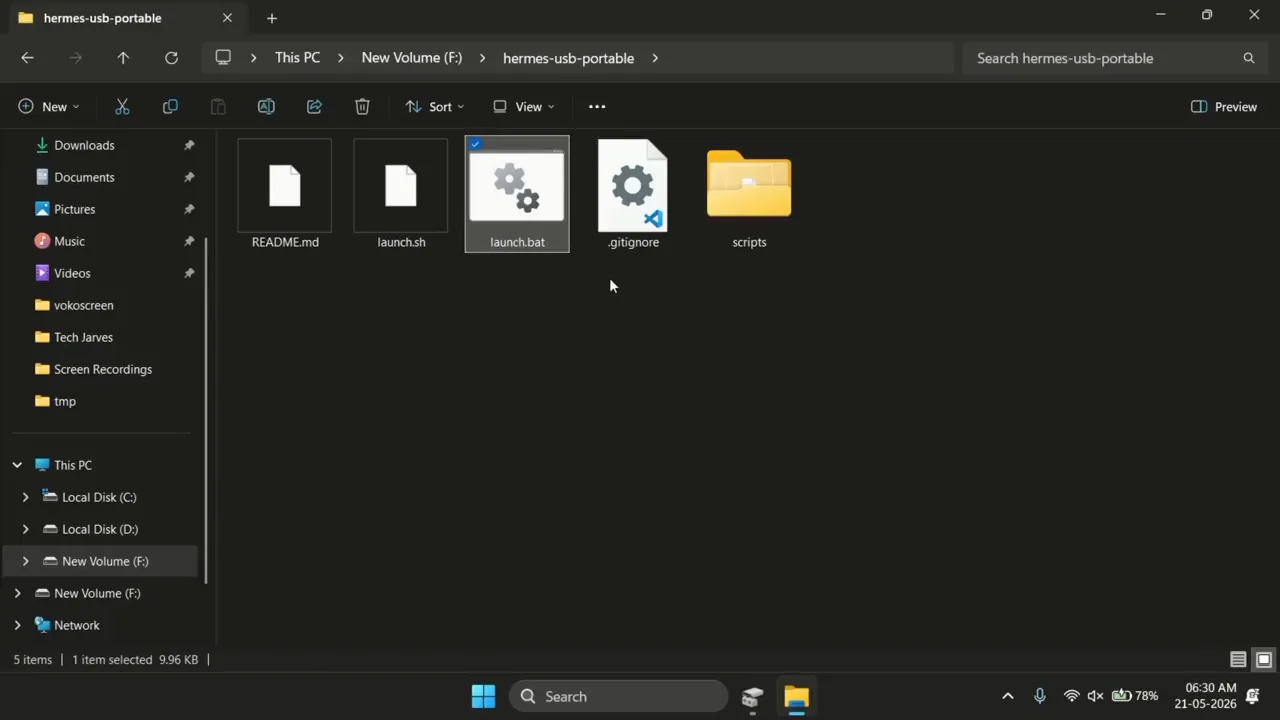This screenshot has width=1280, height=720.
Task: Close the hermes-usb-portable tab
Action: [x=227, y=18]
